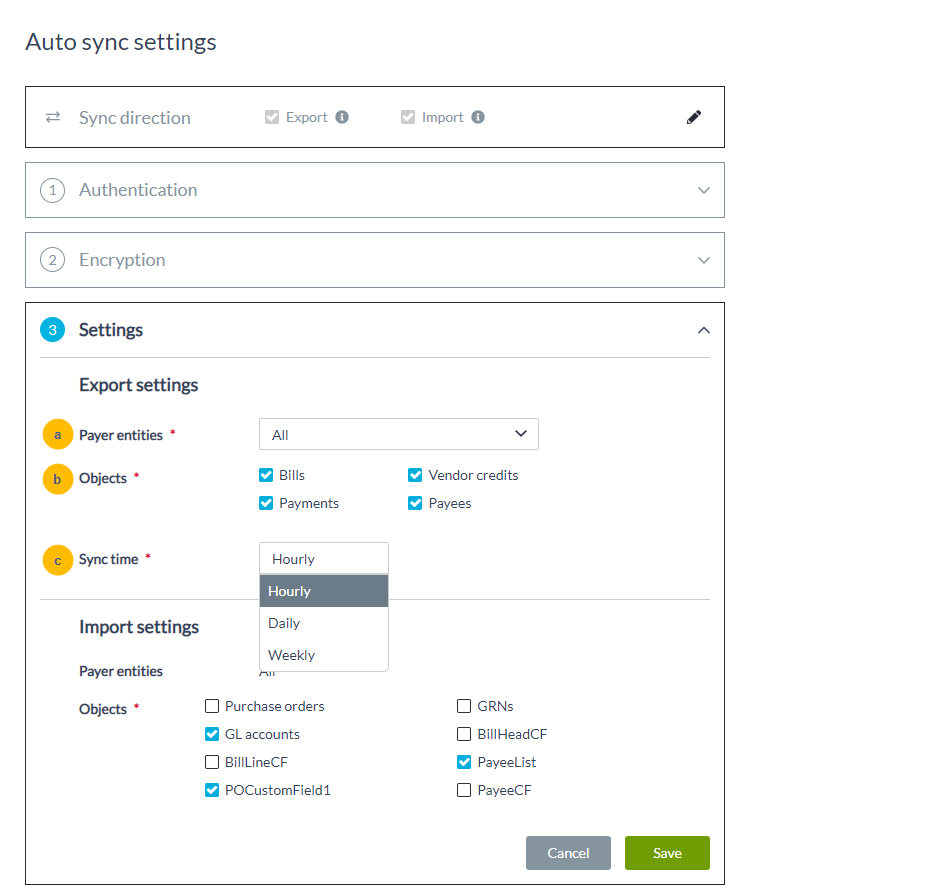Uncheck the POCustomField1 checkbox

pos(212,790)
